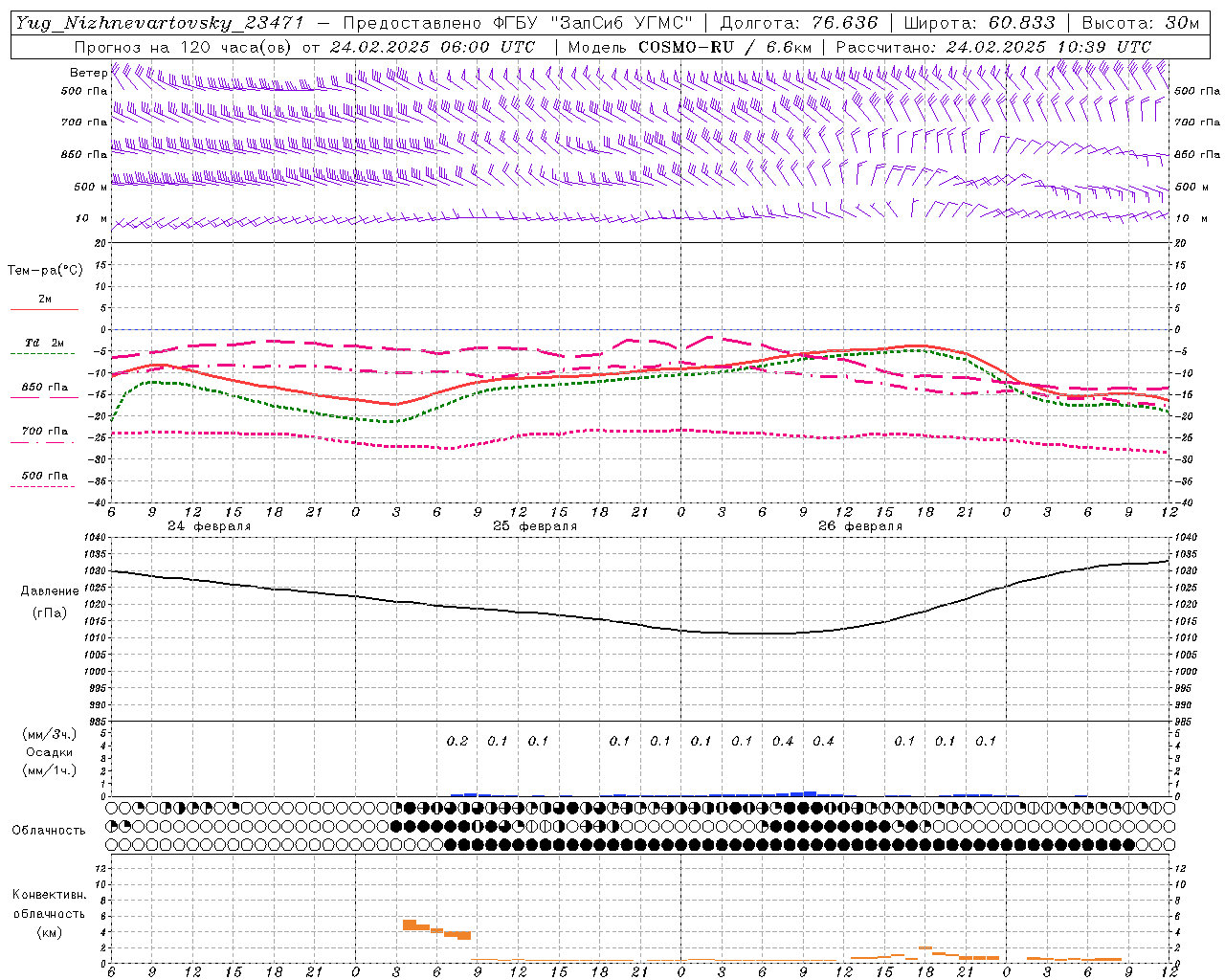The image size is (1225, 980).
Task: Click the Конвективн. label of convective panel
Action: point(49,895)
